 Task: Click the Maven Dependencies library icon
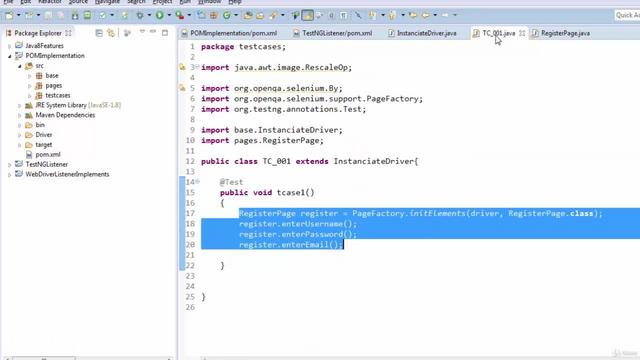click(29, 115)
